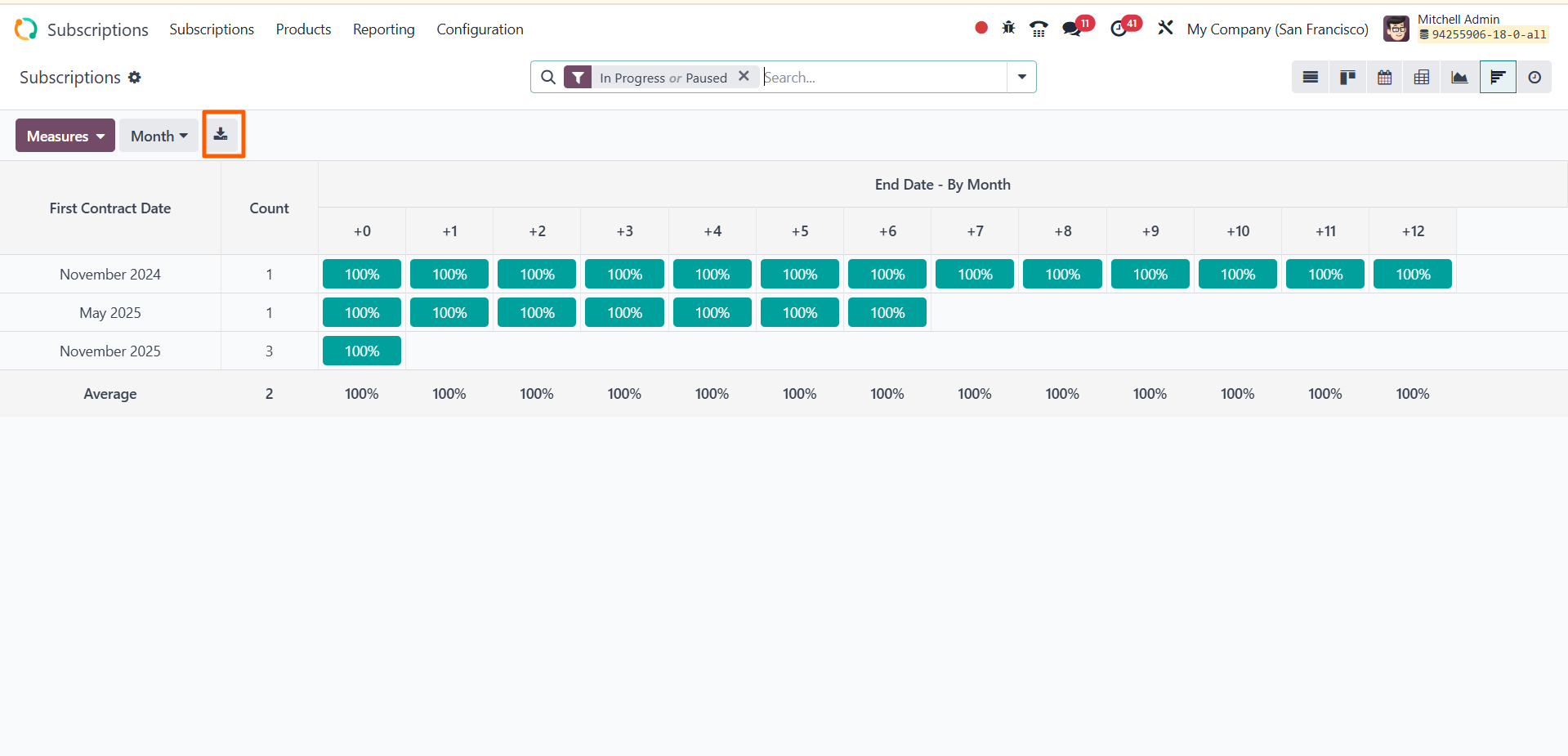Viewport: 1568px width, 756px height.
Task: Switch to the graph view
Action: tap(1459, 78)
